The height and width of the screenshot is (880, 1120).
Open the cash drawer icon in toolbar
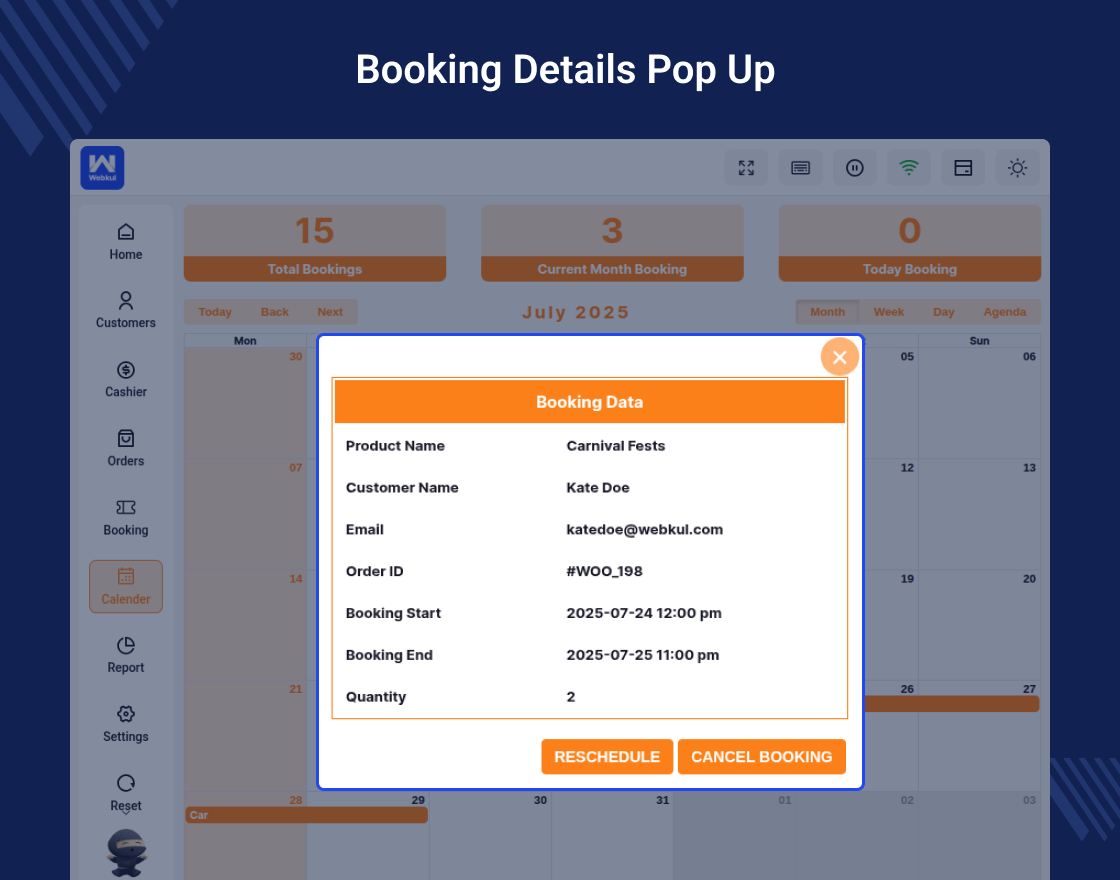(963, 168)
